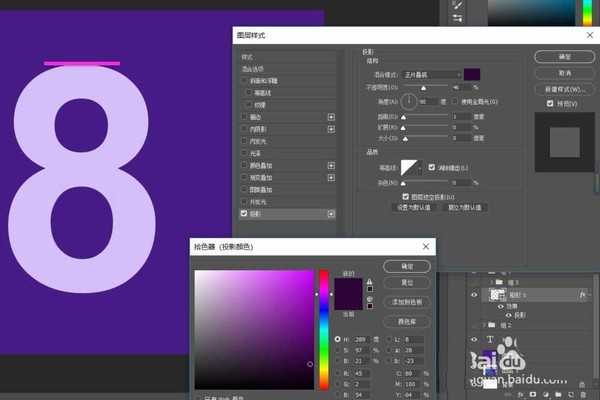Image resolution: width=600 pixels, height=400 pixels.
Task: Click 确定 in the color picker dialog
Action: click(405, 267)
